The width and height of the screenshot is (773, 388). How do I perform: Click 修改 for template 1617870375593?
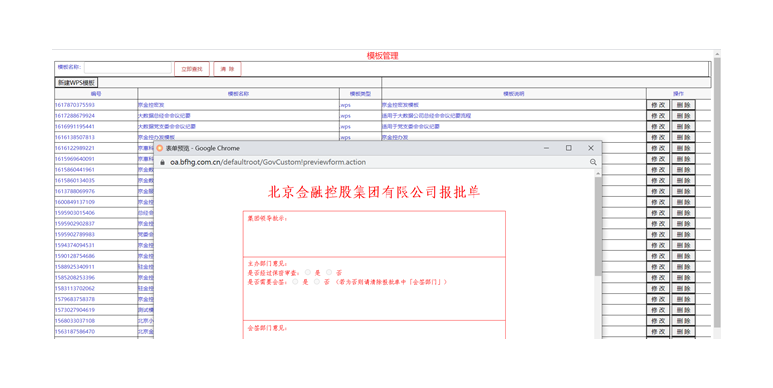[x=658, y=105]
